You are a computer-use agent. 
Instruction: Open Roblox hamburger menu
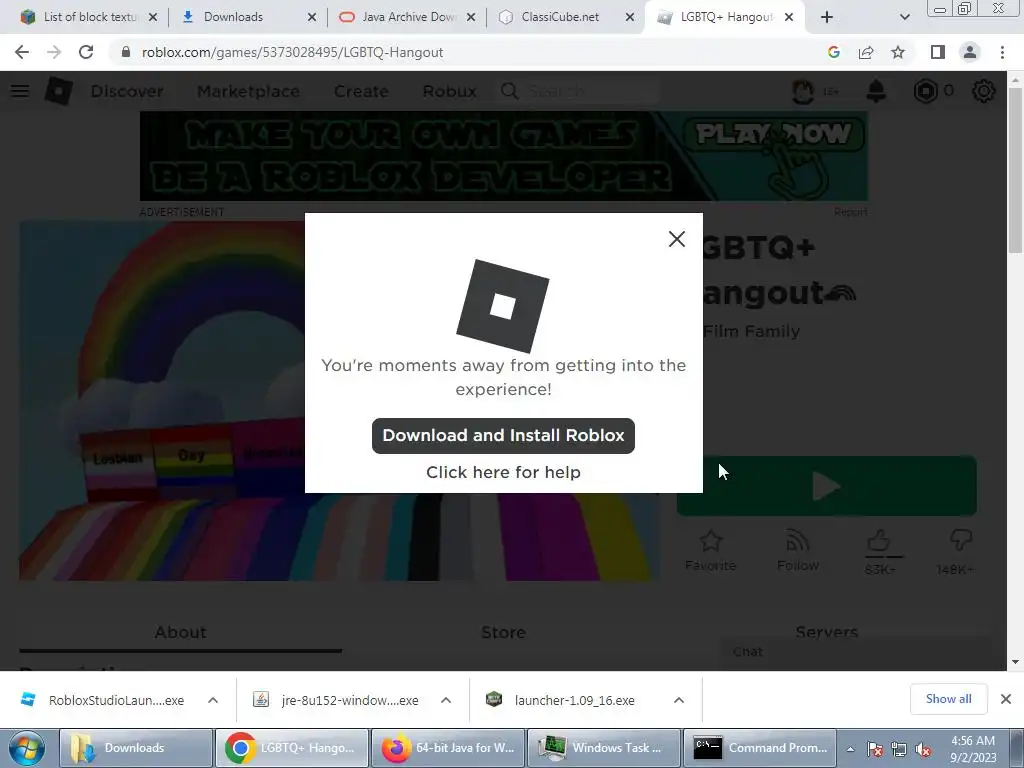click(x=20, y=91)
